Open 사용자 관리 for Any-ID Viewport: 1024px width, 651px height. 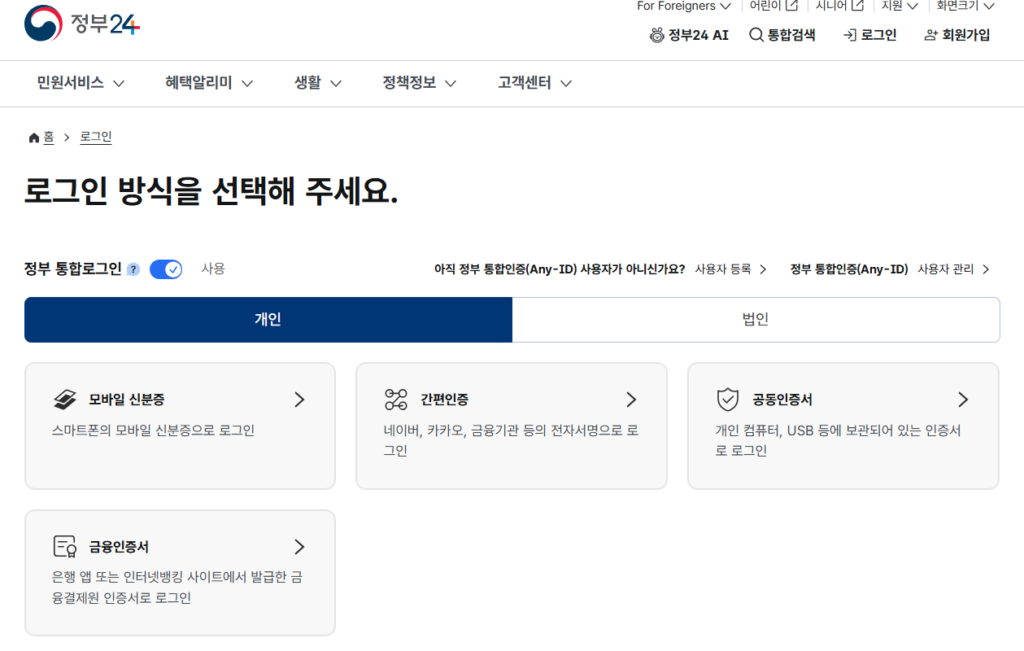(950, 269)
